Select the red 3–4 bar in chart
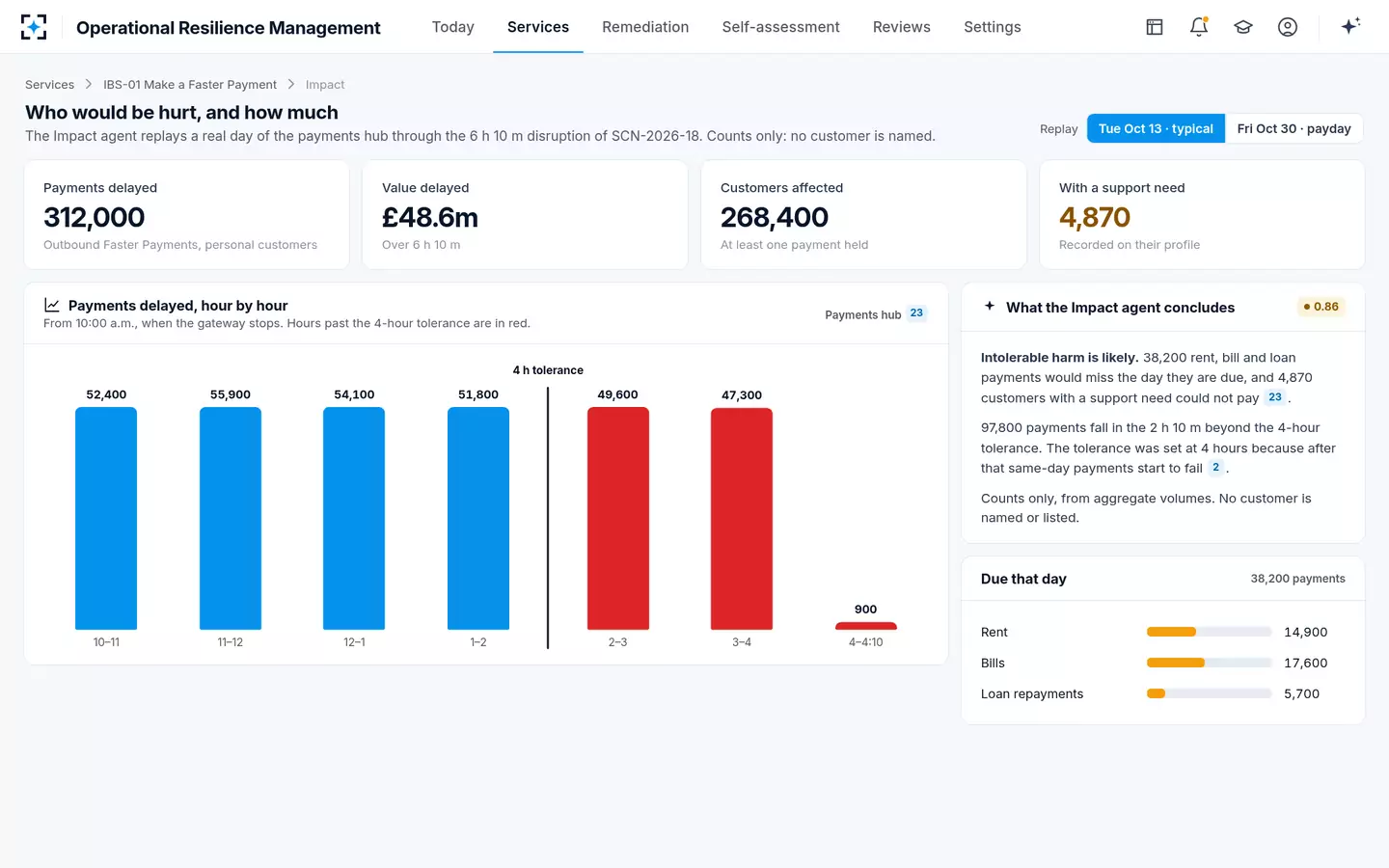Image resolution: width=1389 pixels, height=868 pixels. tap(742, 519)
